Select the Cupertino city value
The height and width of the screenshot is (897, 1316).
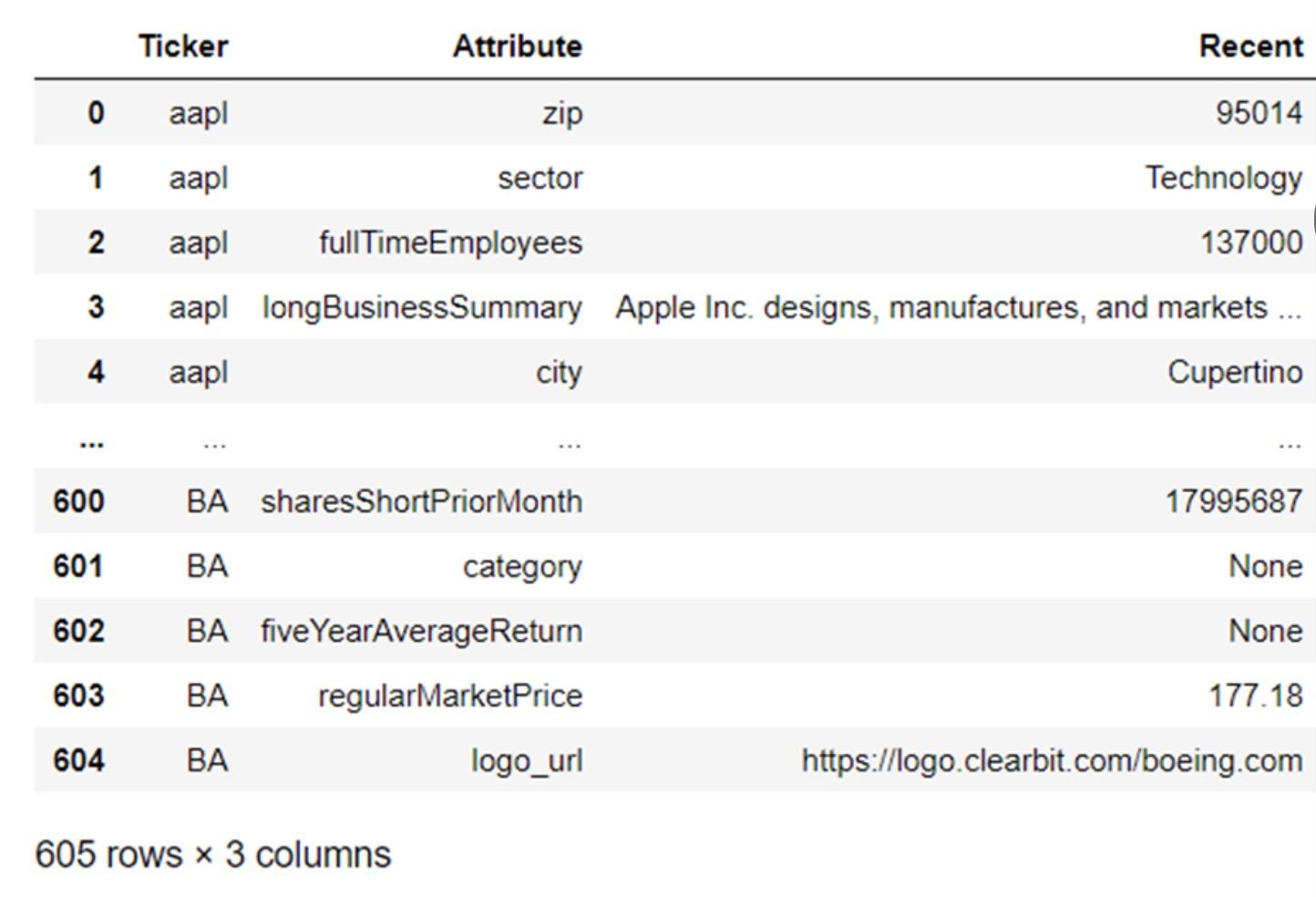click(x=1235, y=373)
